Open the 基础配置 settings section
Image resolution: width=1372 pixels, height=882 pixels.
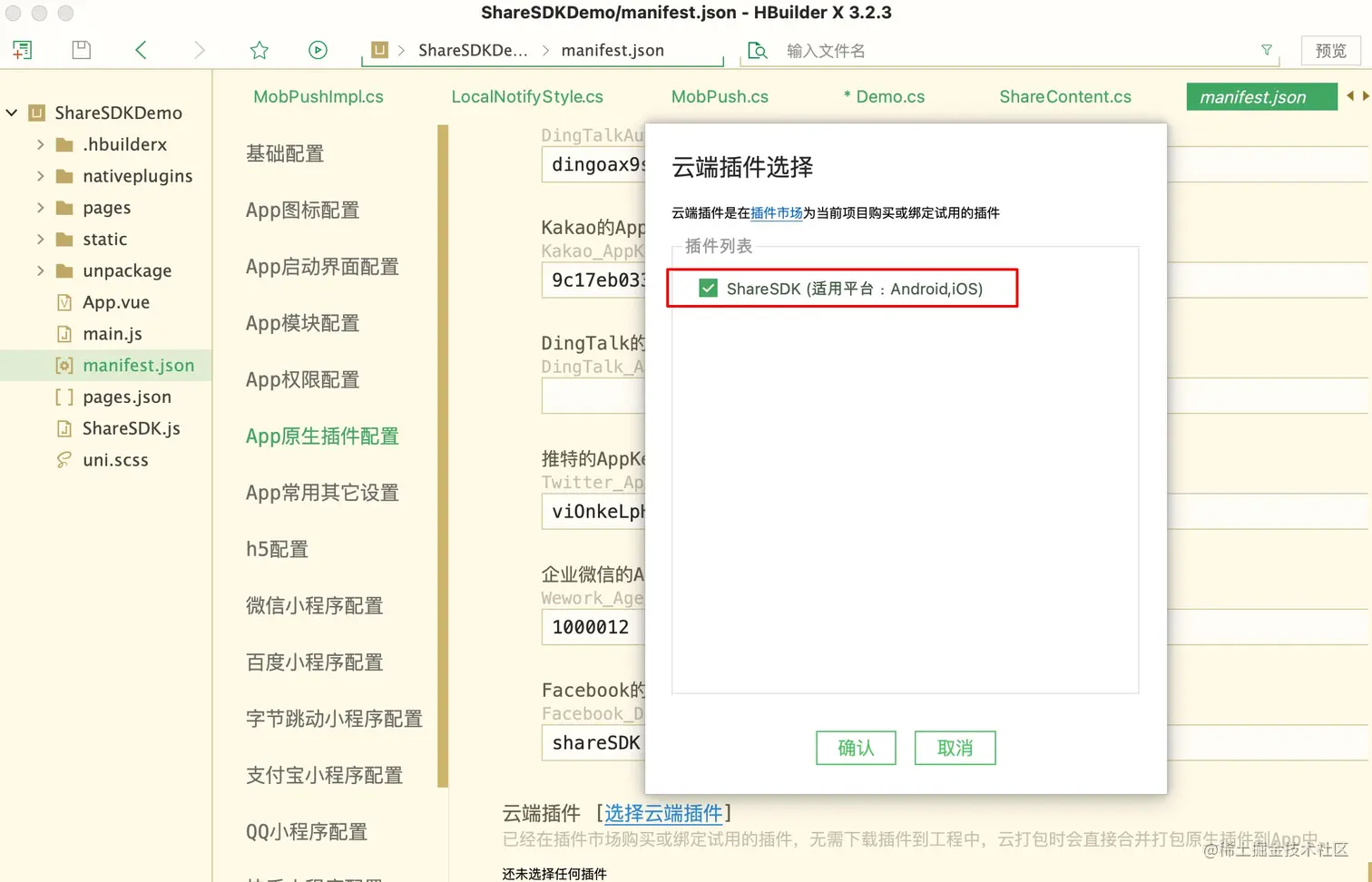pos(285,153)
